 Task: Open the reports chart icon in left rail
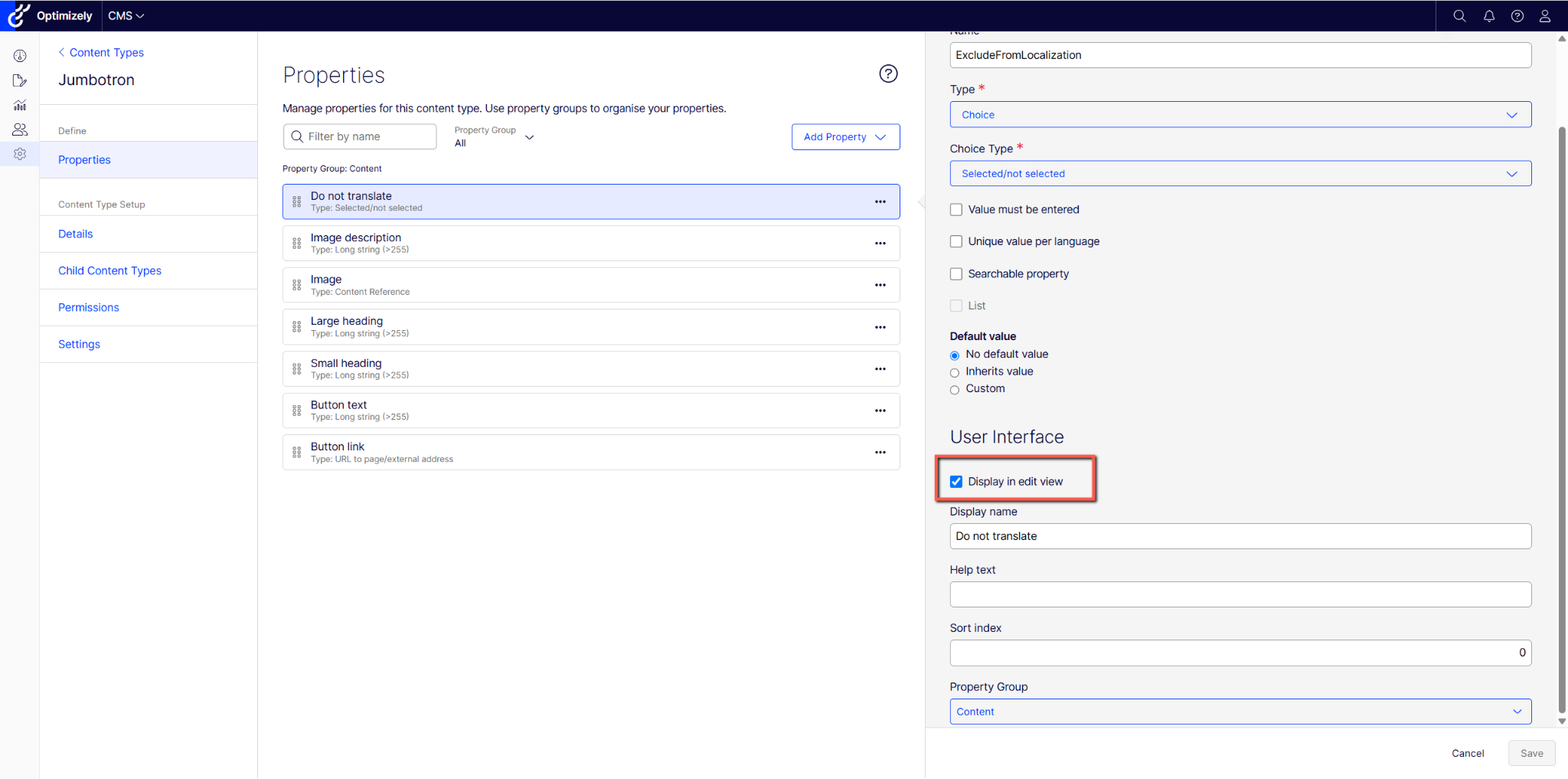pos(20,105)
